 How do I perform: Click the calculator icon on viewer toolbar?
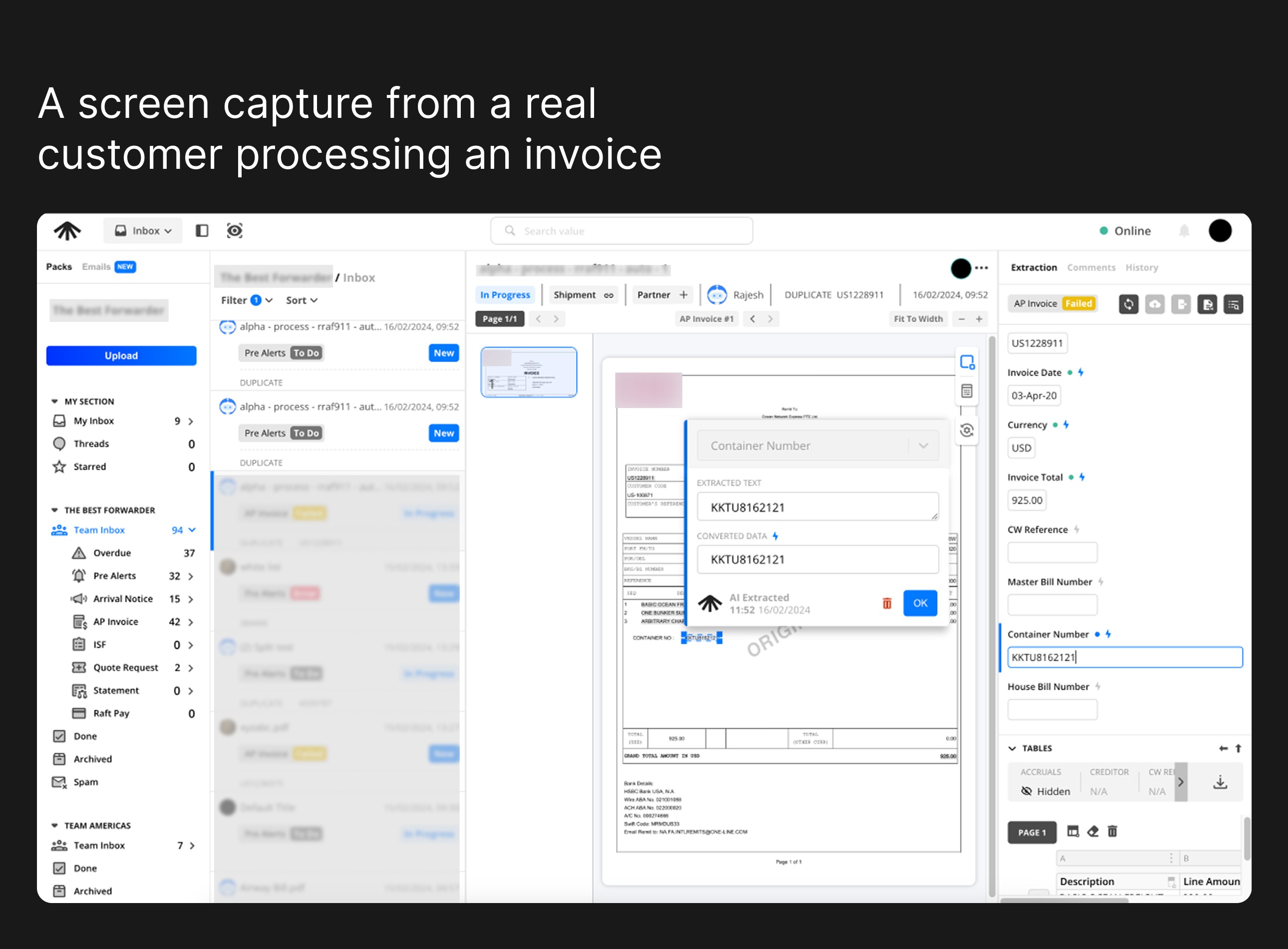967,391
